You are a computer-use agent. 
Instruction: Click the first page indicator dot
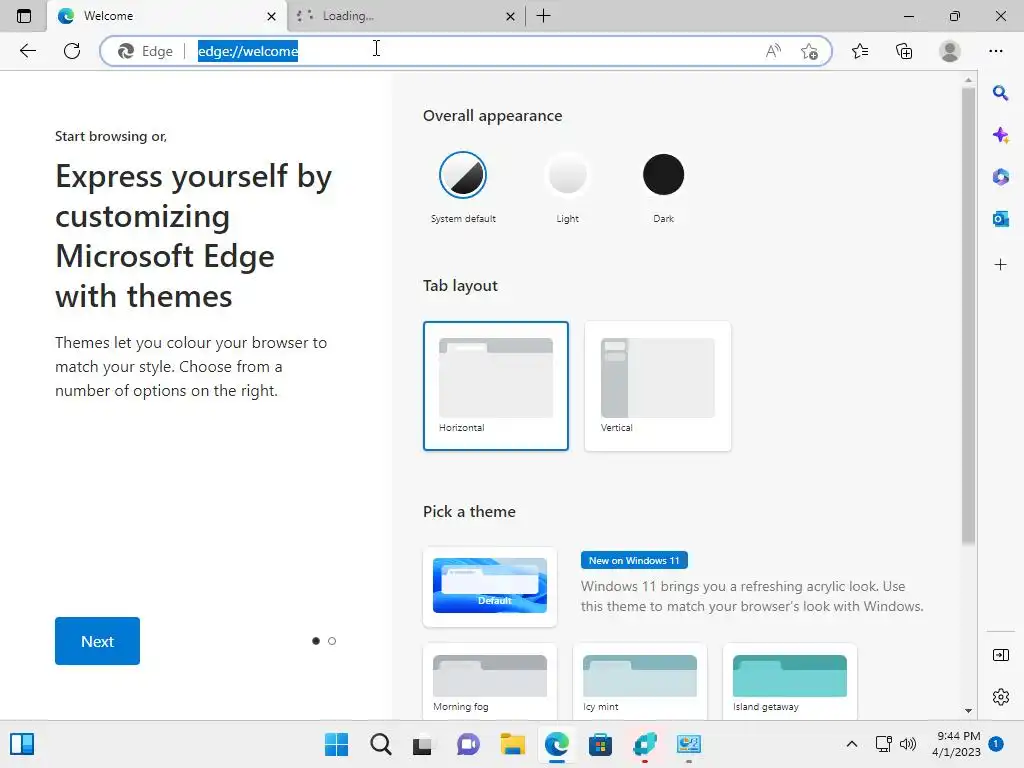click(x=316, y=641)
